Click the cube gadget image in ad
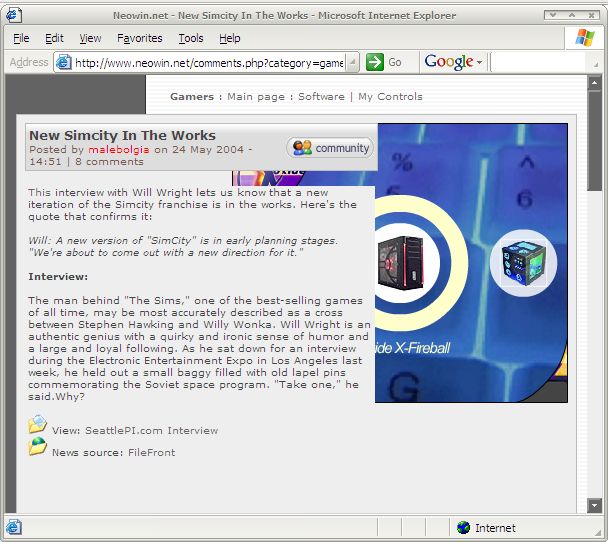 (x=523, y=263)
